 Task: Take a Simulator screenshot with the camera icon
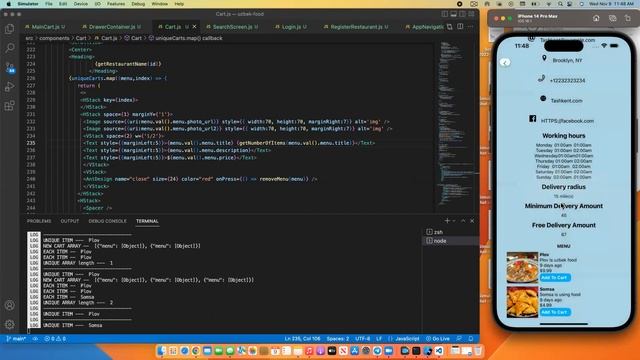coord(612,18)
